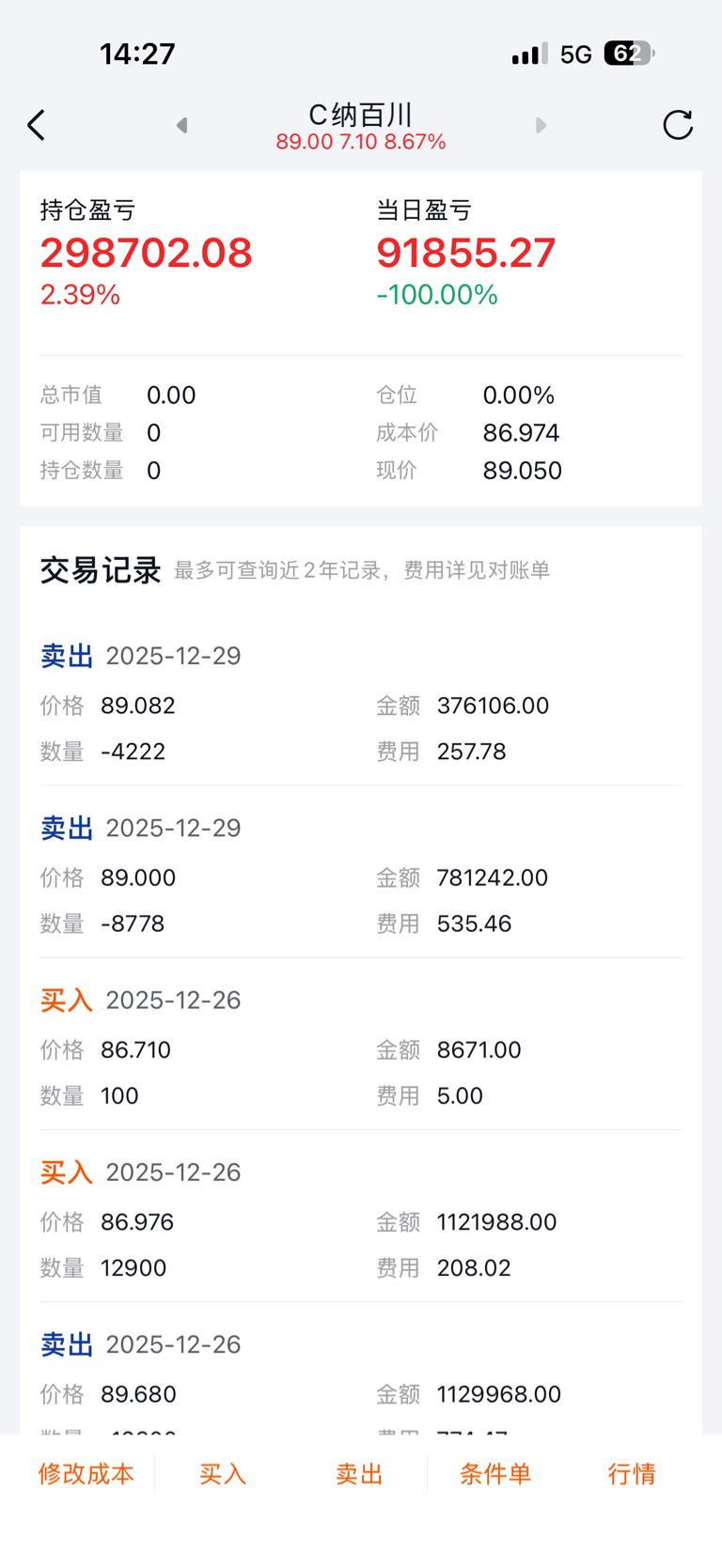Open the 卖出 record priced 89.000

pos(361,877)
